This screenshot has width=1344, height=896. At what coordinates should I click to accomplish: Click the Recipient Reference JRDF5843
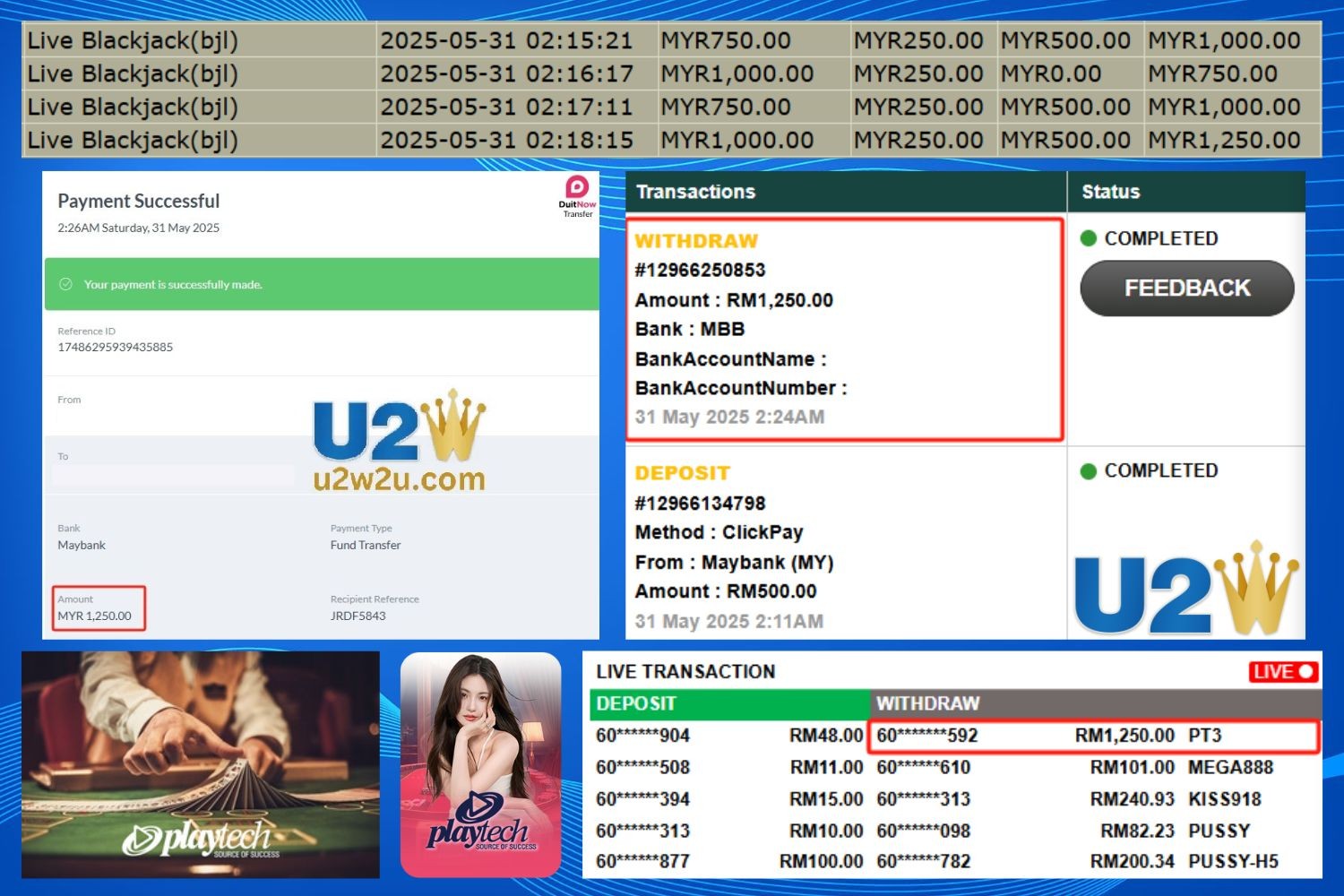(x=358, y=616)
